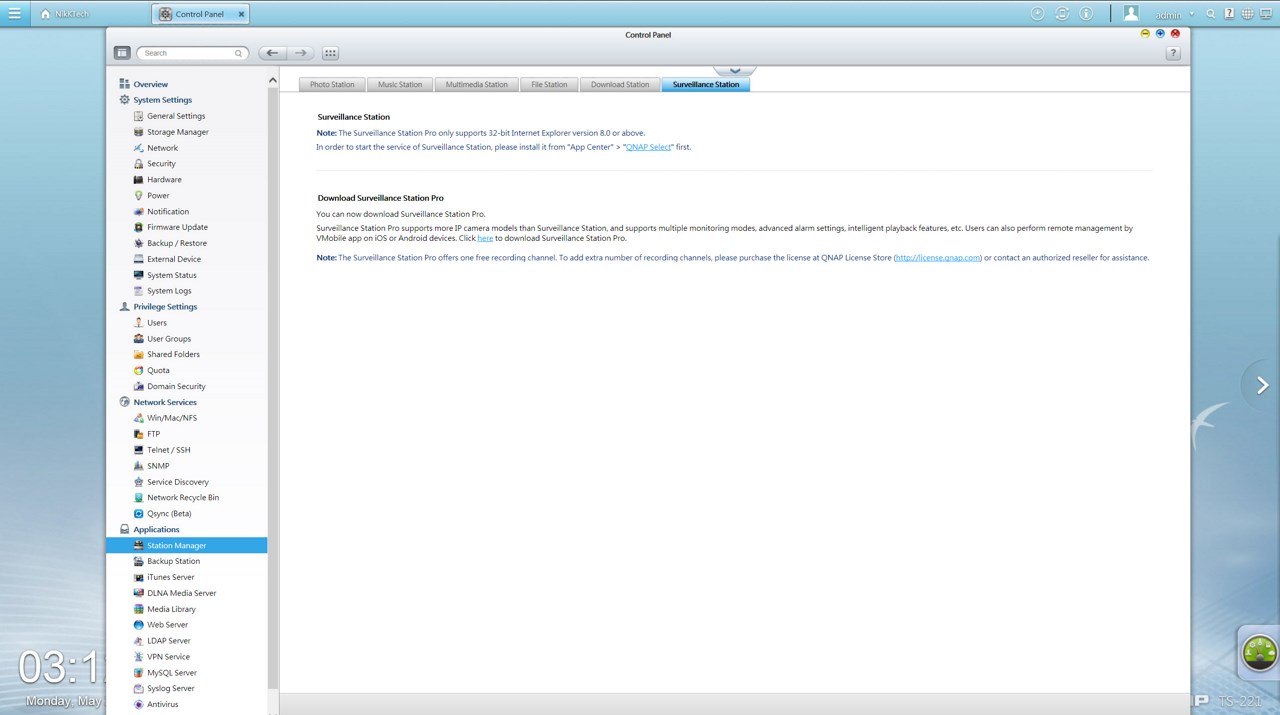Click the admin user avatar
Image resolution: width=1280 pixels, height=715 pixels.
(1131, 14)
